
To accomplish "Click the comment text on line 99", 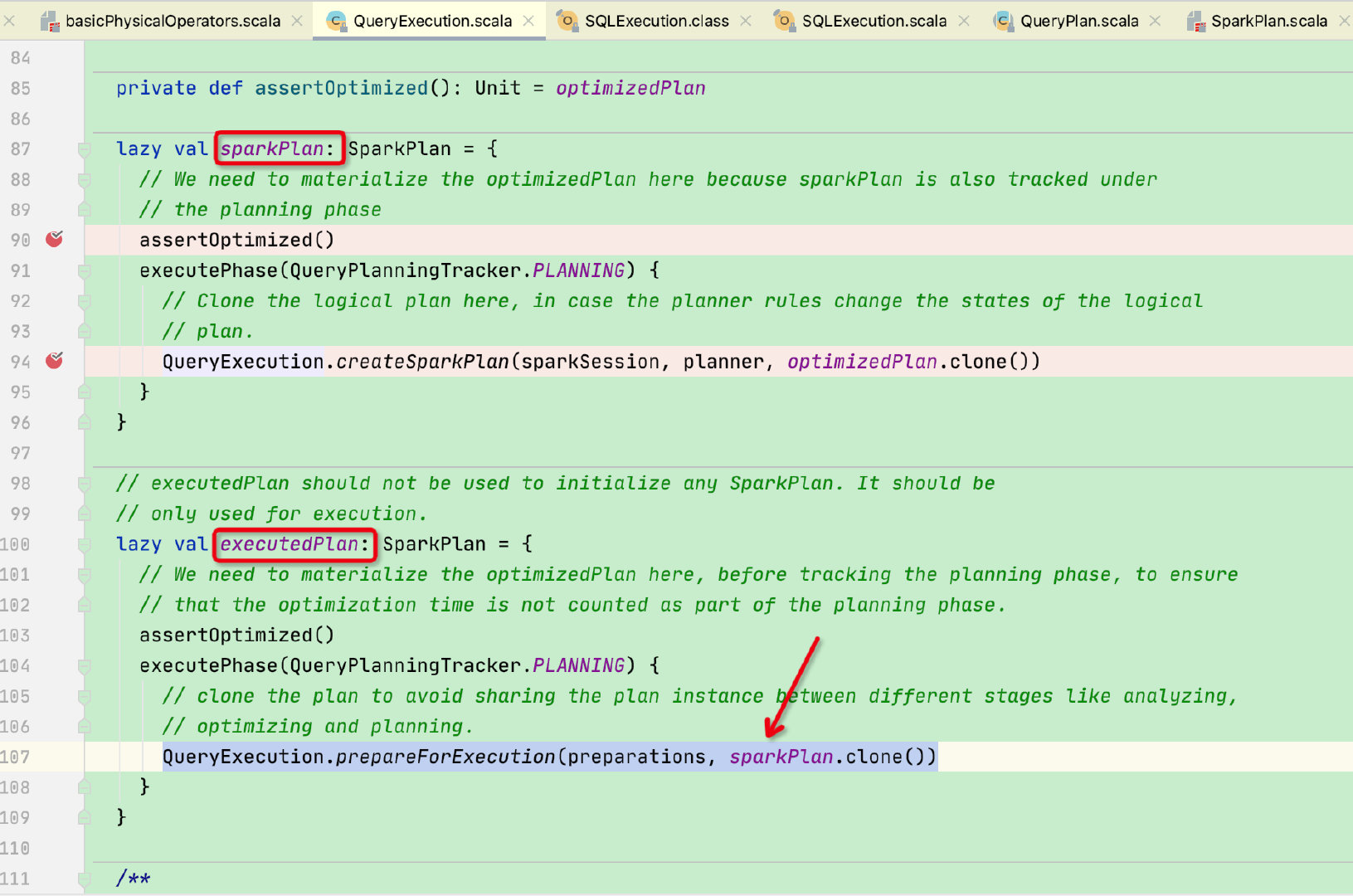I will point(272,514).
